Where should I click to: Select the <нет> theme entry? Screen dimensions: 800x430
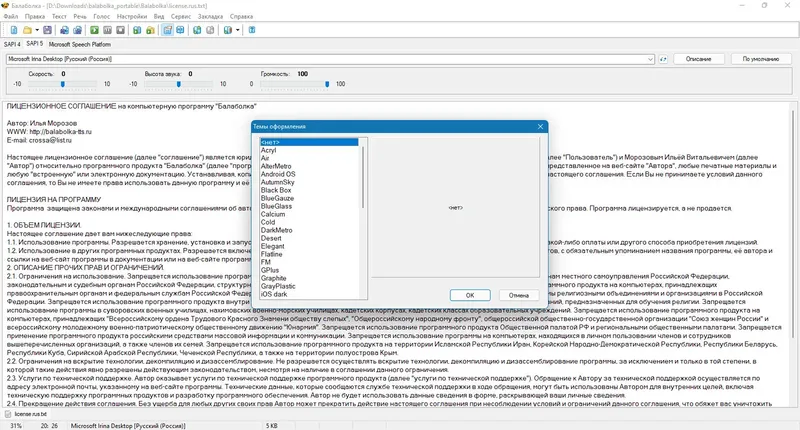point(309,142)
